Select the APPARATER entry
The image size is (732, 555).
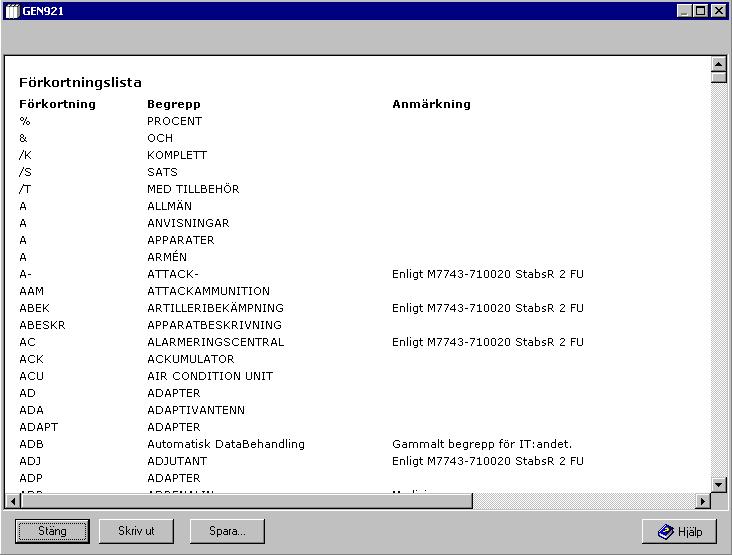[181, 240]
